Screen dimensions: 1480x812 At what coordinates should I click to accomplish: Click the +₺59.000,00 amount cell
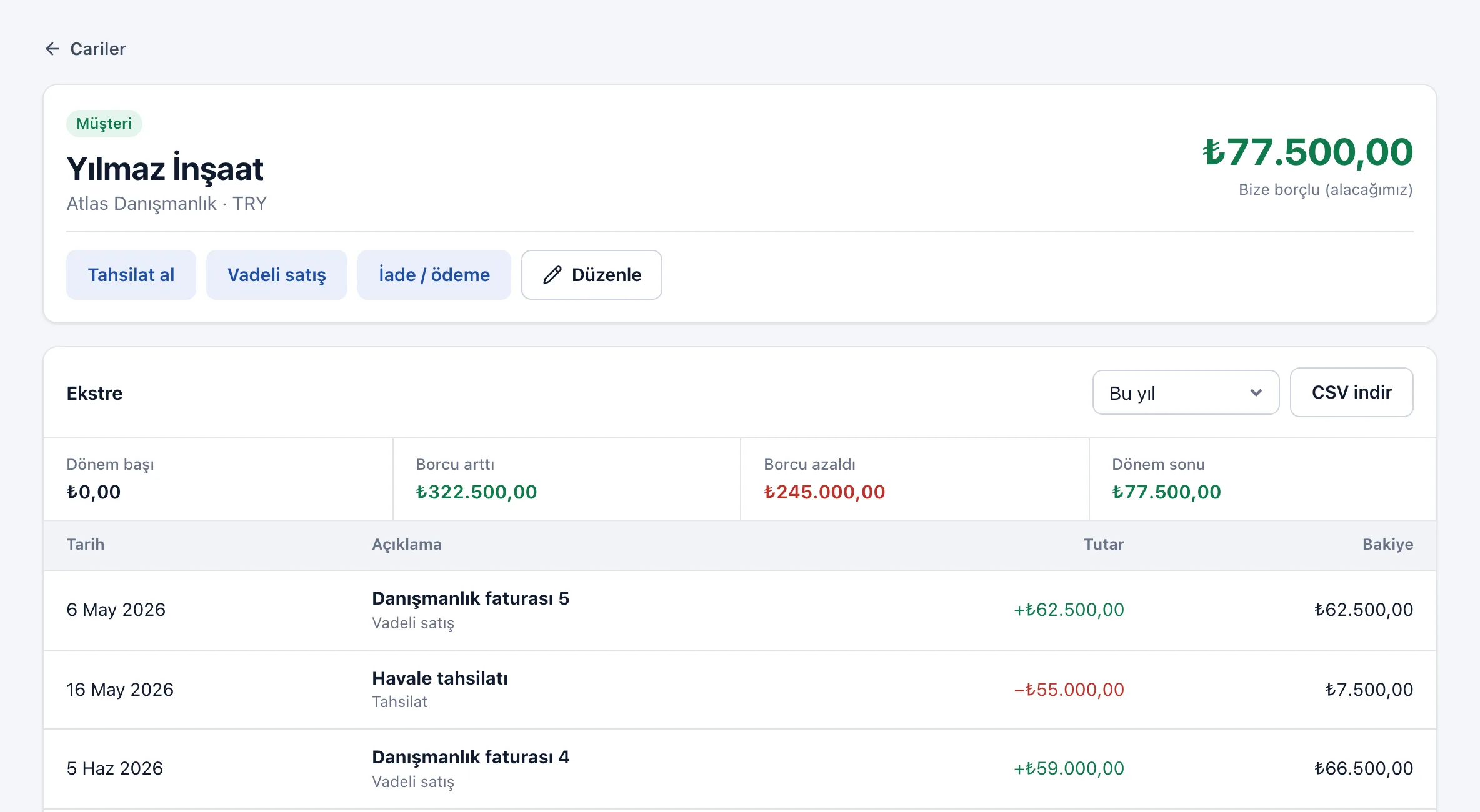click(x=1069, y=768)
